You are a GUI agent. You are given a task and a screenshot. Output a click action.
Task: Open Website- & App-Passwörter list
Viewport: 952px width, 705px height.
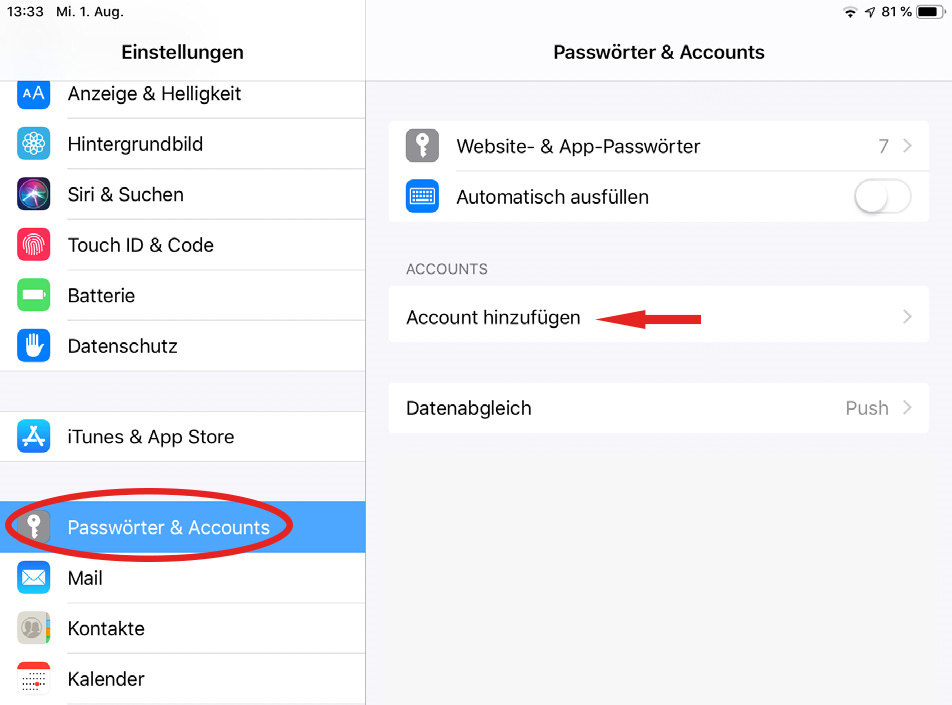pyautogui.click(x=578, y=146)
